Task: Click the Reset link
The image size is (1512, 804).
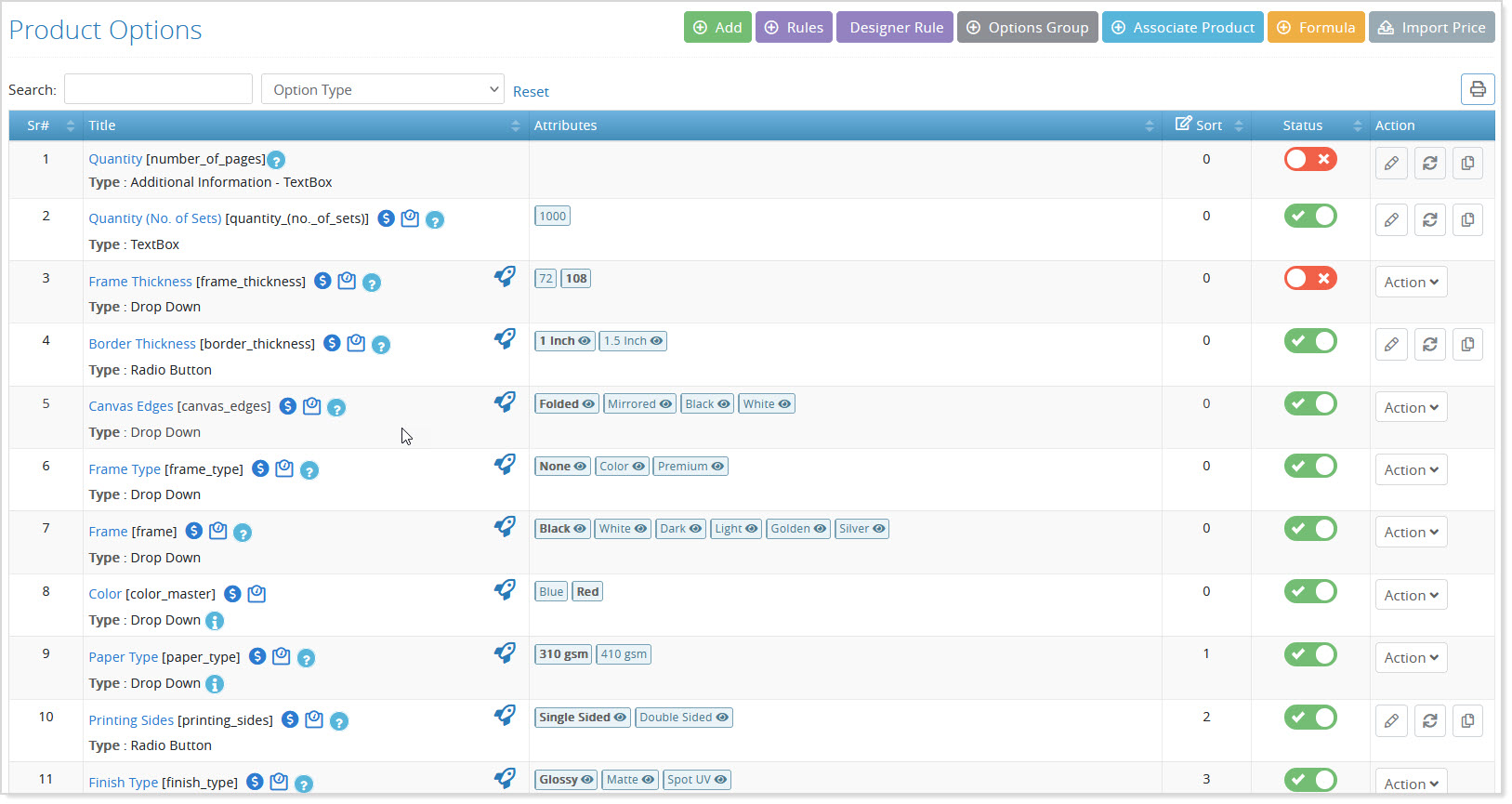Action: pos(531,92)
